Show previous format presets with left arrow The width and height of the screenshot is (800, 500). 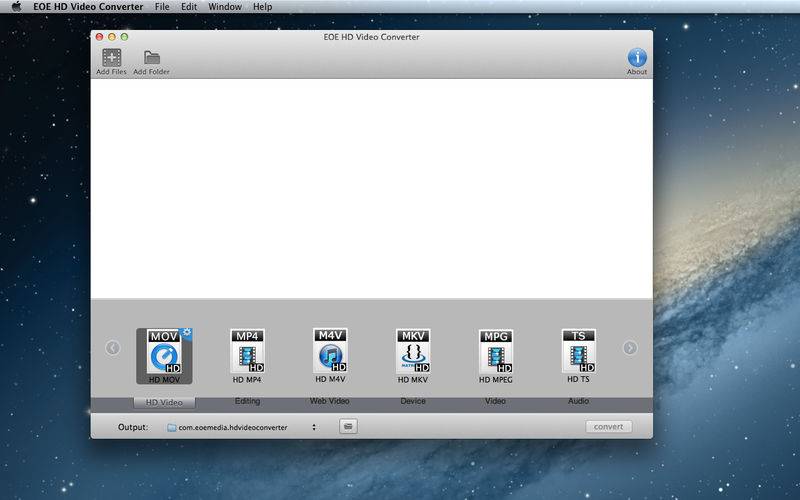(x=113, y=348)
